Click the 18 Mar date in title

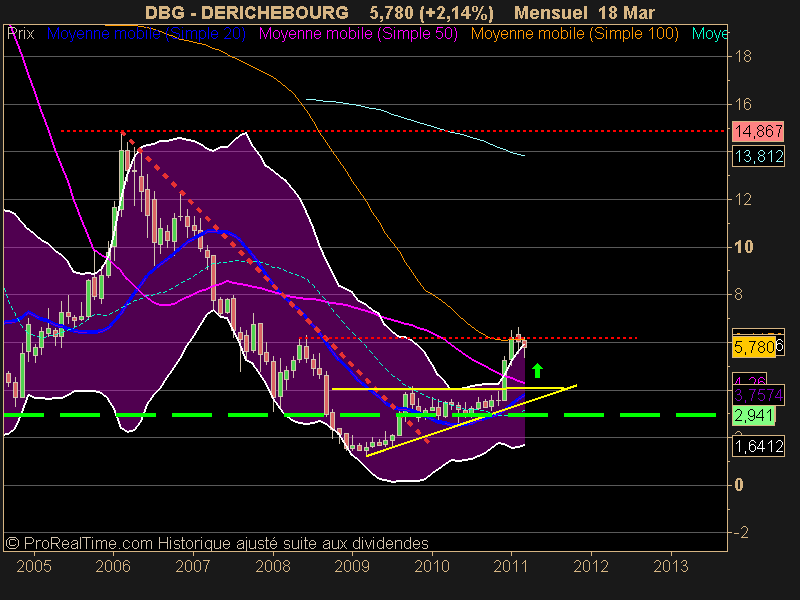pos(627,12)
